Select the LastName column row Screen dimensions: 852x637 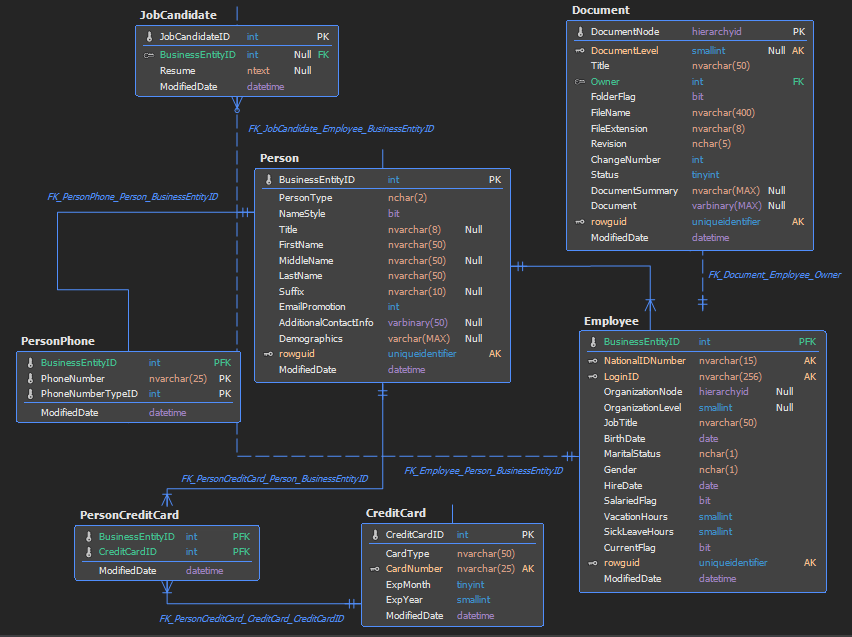[383, 276]
